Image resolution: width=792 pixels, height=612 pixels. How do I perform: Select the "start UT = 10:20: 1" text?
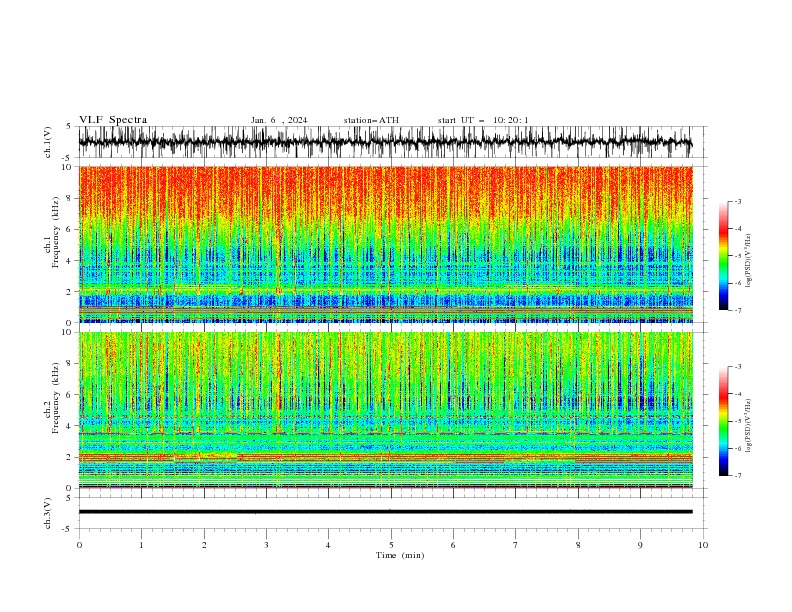483,120
